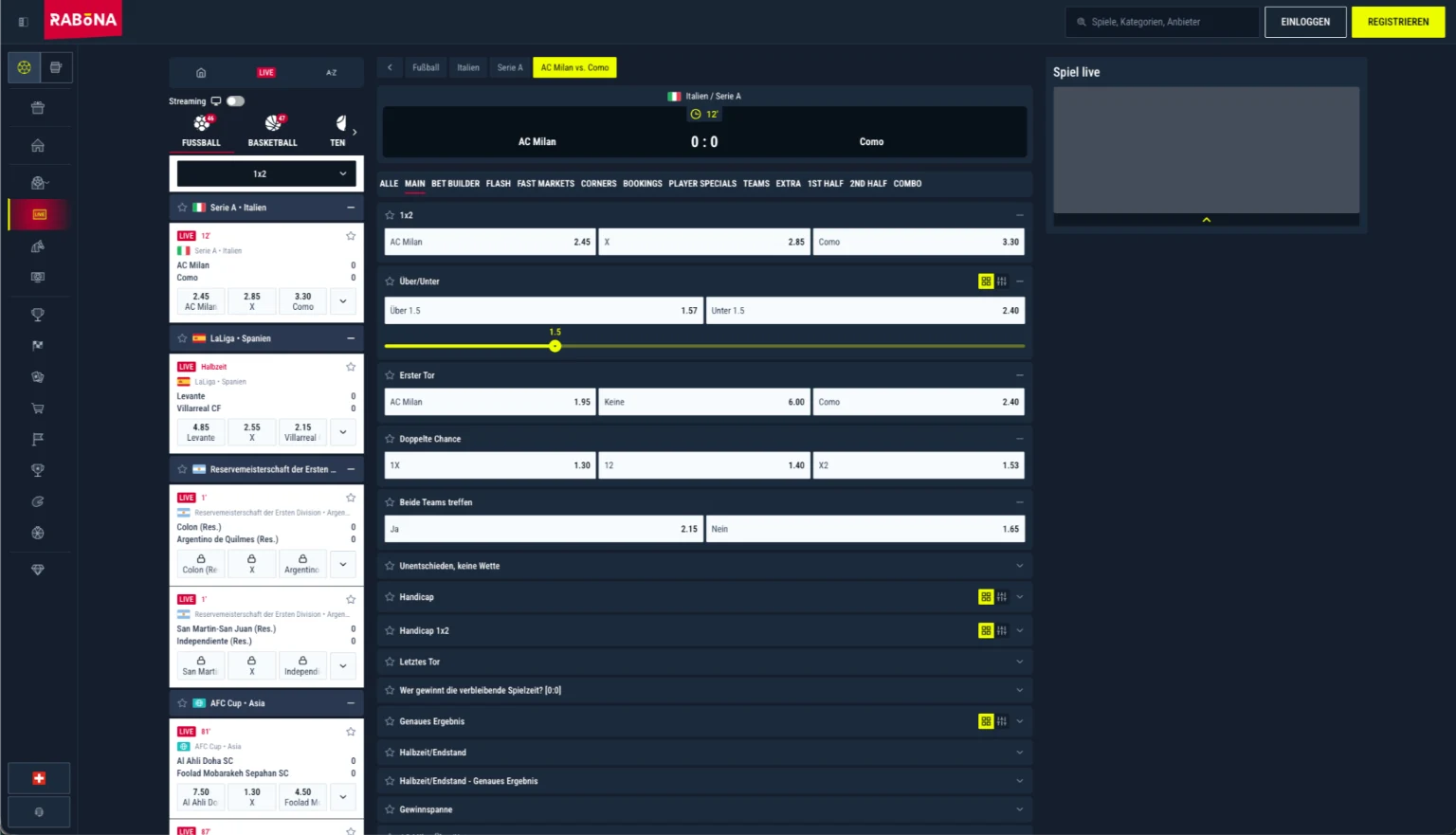The width and height of the screenshot is (1456, 835).
Task: Favorite the 1x2 market with its star
Action: [x=390, y=215]
